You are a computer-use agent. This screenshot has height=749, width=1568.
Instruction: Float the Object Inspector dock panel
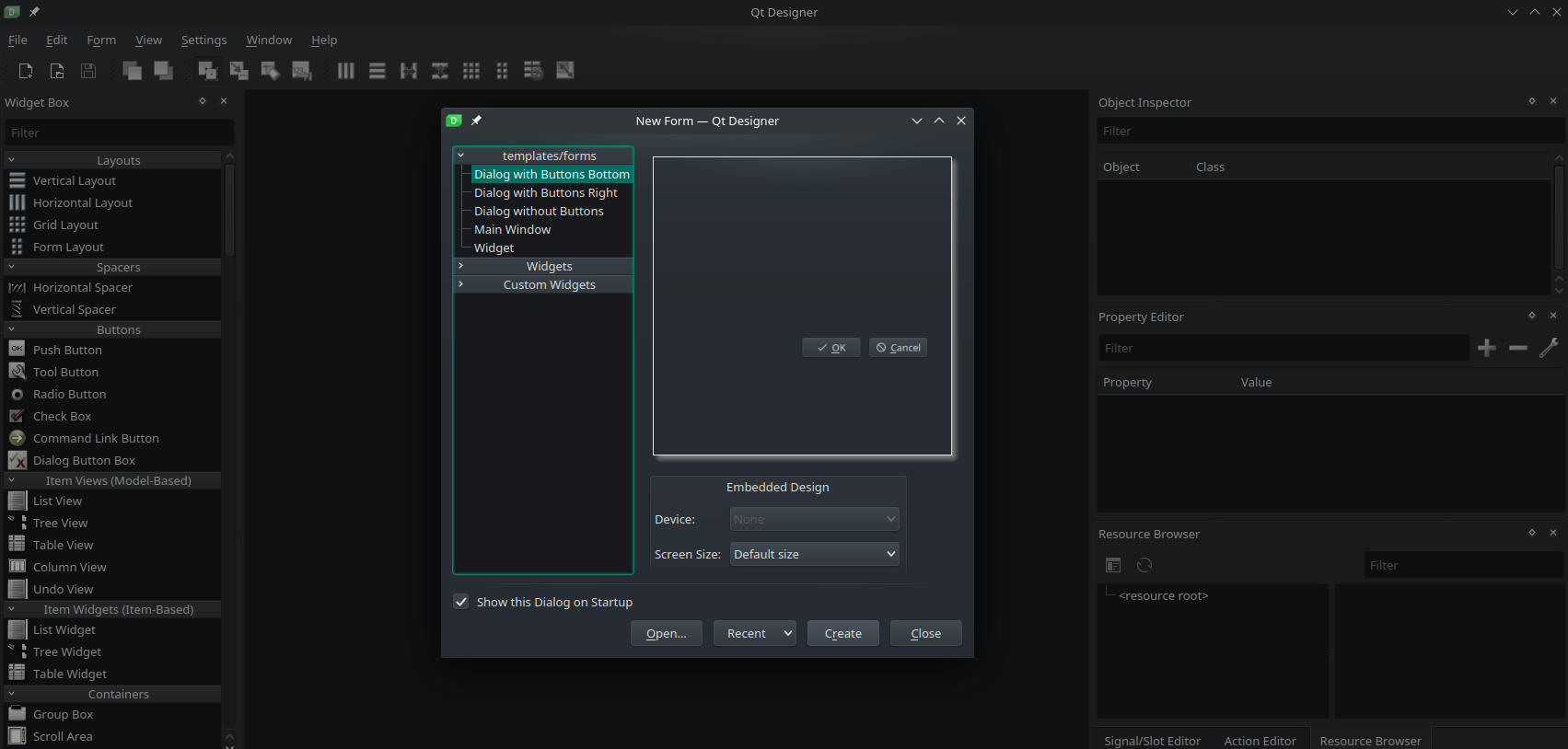1532,101
